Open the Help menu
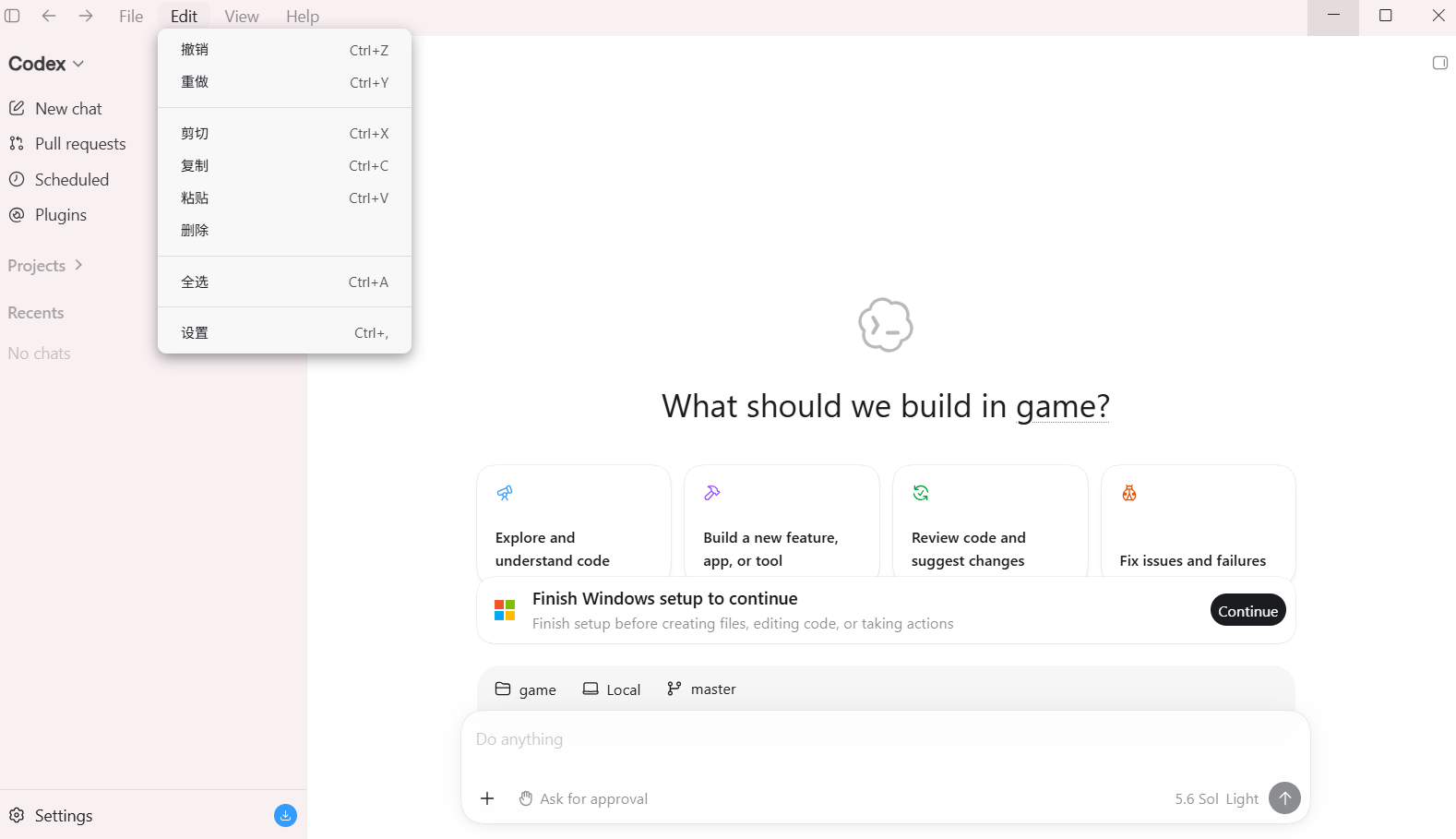Screen dimensions: 1456x839 tap(303, 16)
